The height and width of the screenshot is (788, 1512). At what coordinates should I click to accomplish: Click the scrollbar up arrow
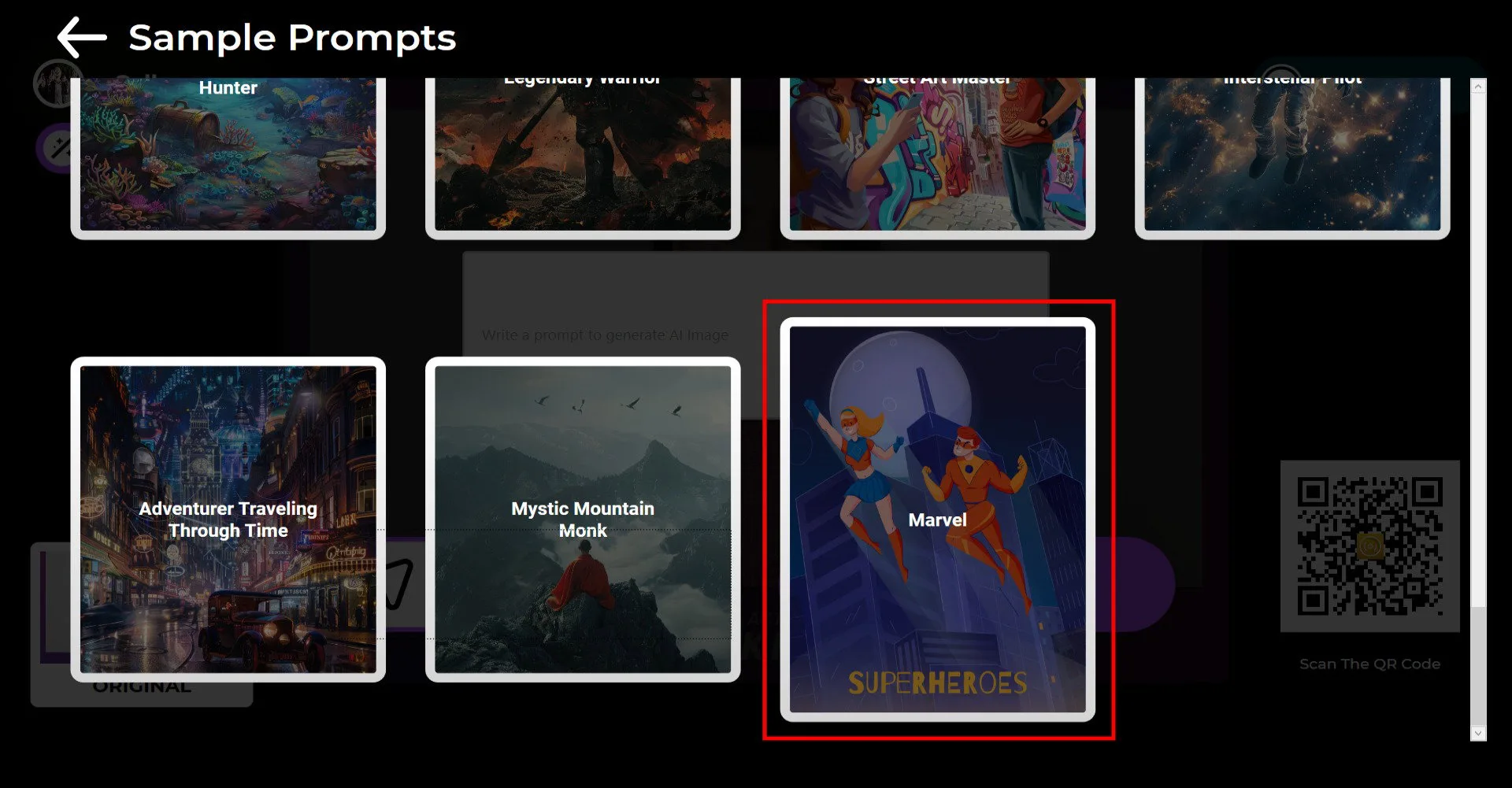click(x=1478, y=87)
